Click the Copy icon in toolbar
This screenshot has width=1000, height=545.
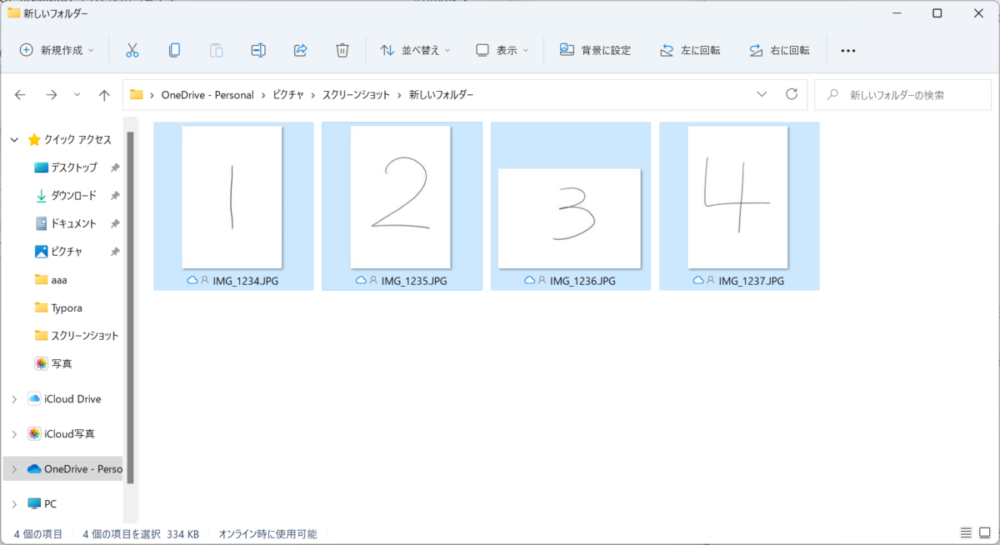click(174, 50)
